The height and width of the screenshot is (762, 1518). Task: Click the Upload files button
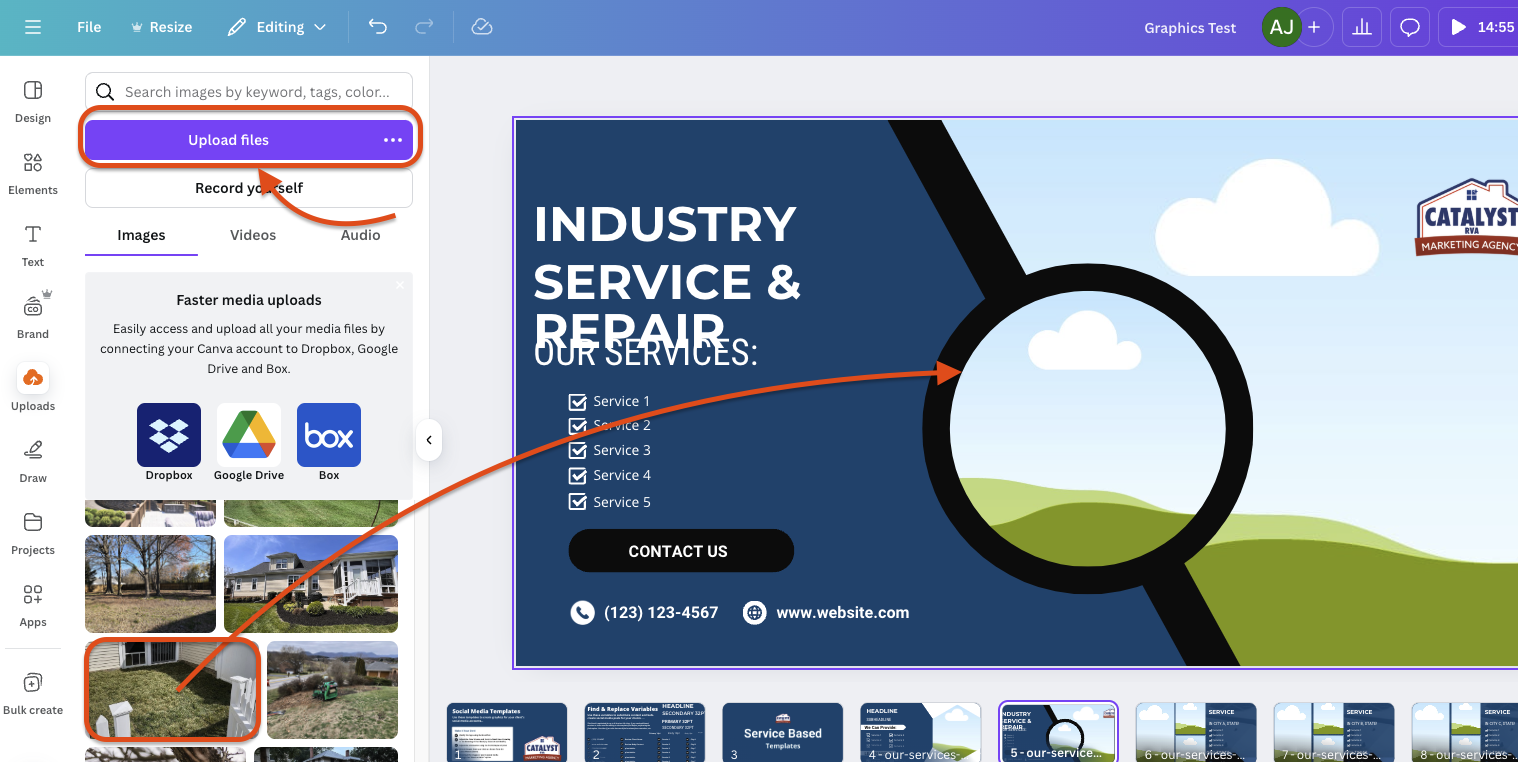(x=229, y=140)
